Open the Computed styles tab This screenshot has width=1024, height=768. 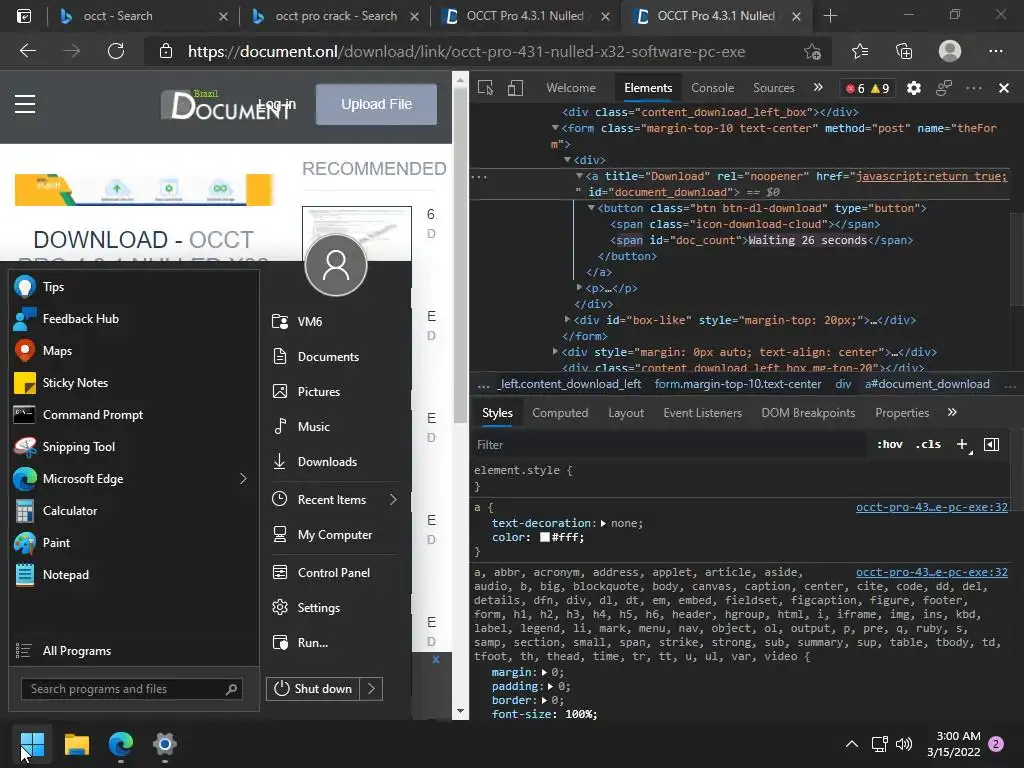click(x=560, y=413)
